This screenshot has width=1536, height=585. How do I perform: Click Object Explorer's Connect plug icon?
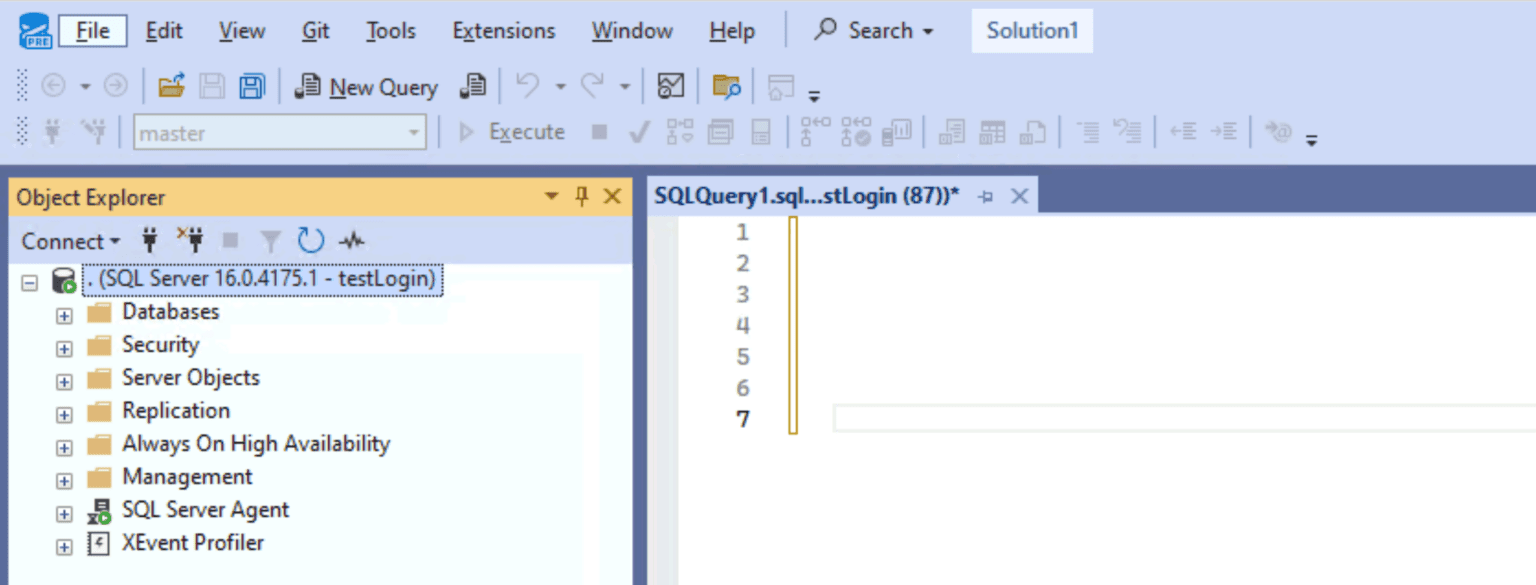150,240
